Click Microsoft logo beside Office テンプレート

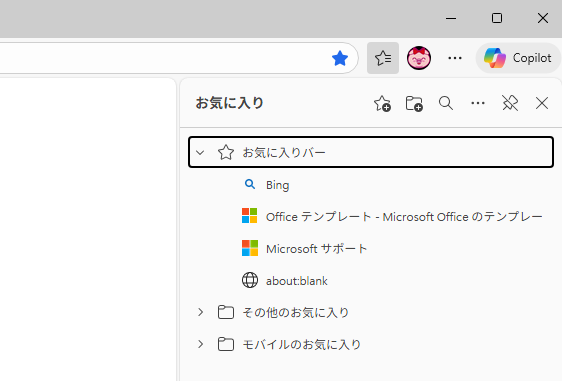pos(249,216)
